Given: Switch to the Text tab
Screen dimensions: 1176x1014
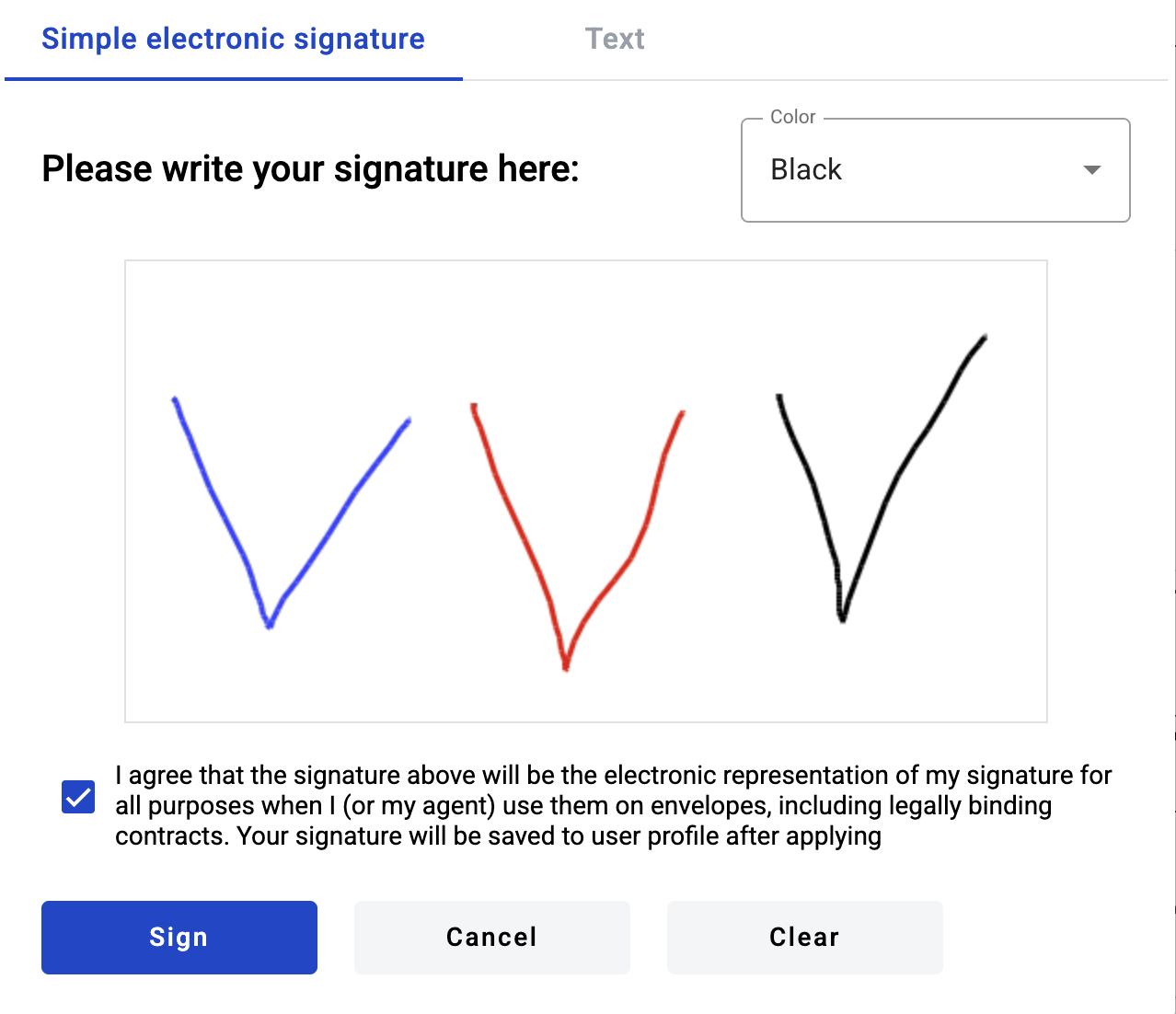Looking at the screenshot, I should pos(615,39).
